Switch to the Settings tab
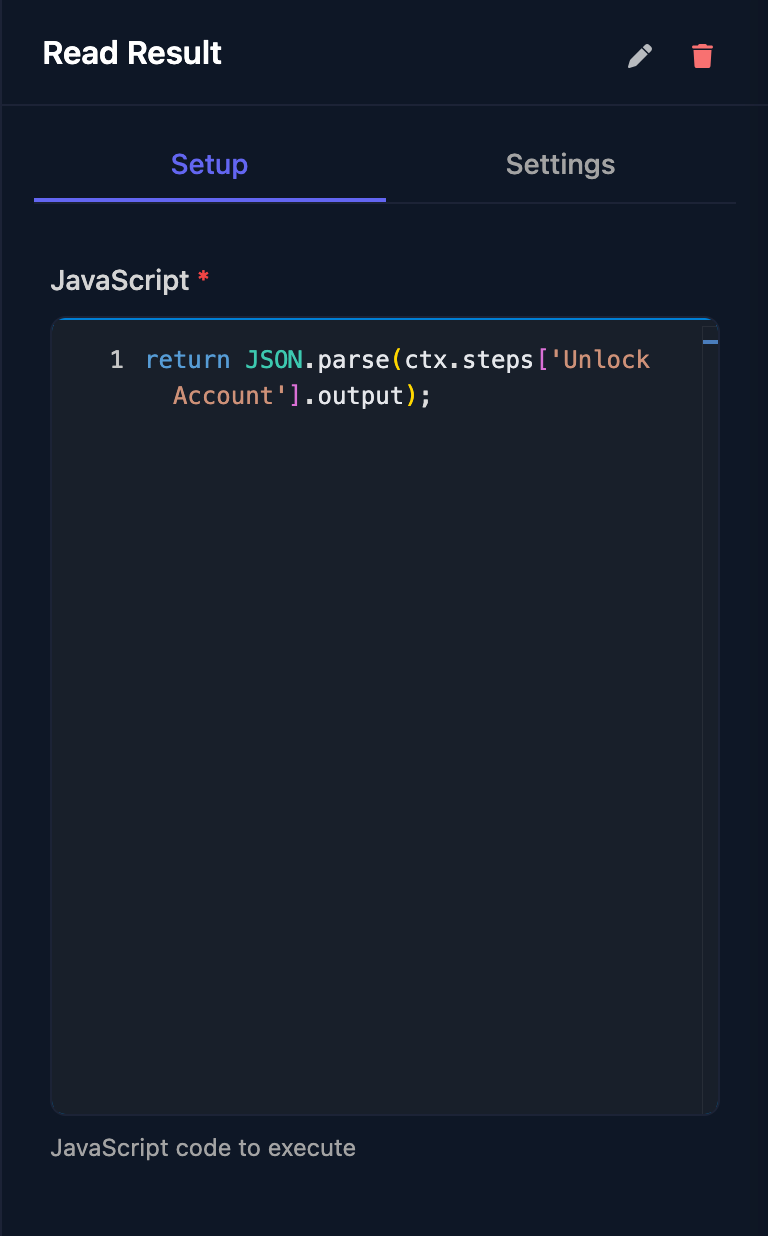The height and width of the screenshot is (1236, 768). point(560,164)
